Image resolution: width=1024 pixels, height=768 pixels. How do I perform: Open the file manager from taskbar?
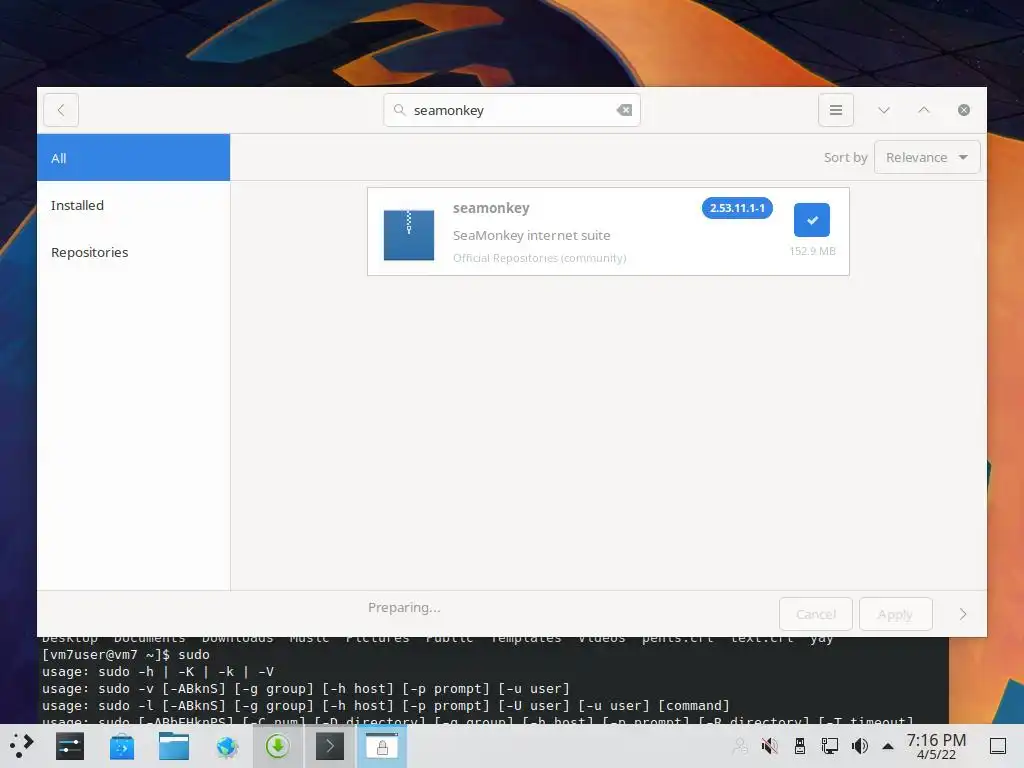[174, 746]
